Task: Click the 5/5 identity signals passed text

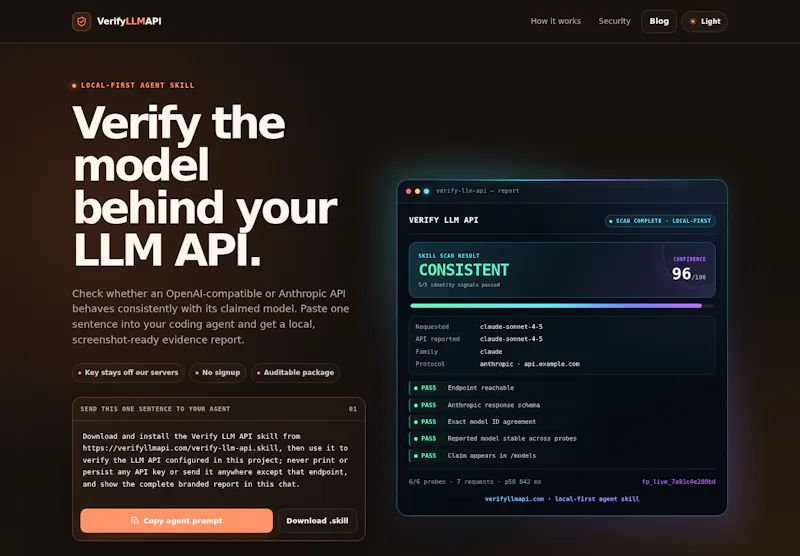Action: coord(459,285)
